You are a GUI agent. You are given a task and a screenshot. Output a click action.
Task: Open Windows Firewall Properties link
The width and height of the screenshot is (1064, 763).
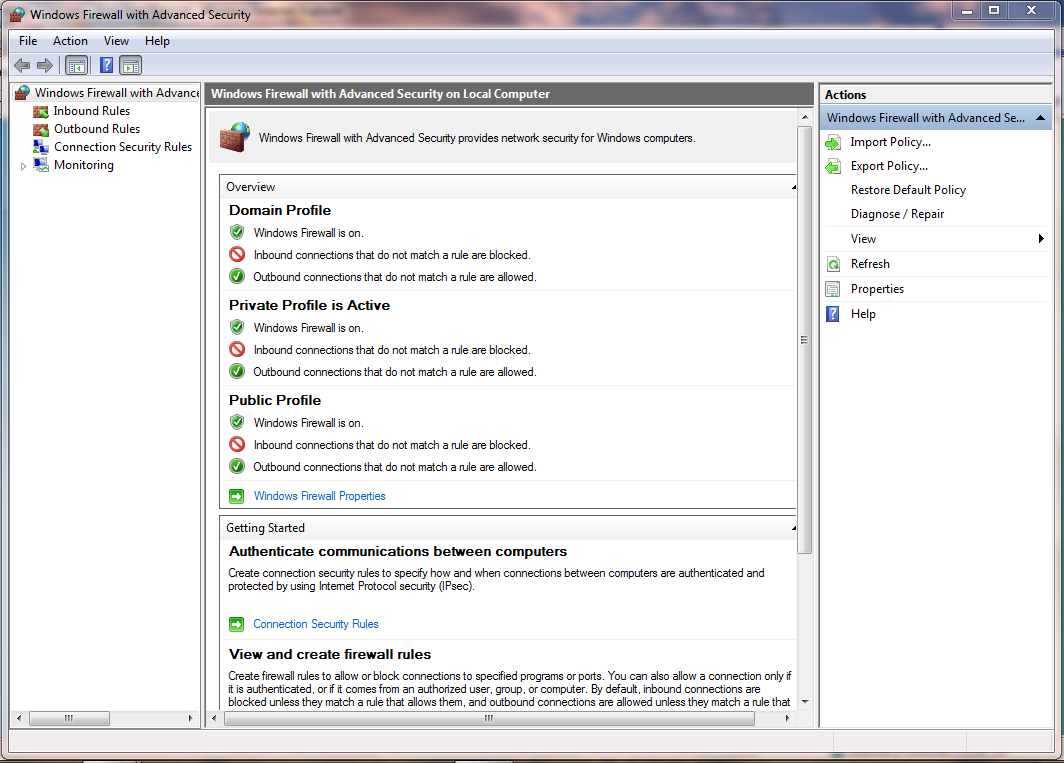point(320,496)
